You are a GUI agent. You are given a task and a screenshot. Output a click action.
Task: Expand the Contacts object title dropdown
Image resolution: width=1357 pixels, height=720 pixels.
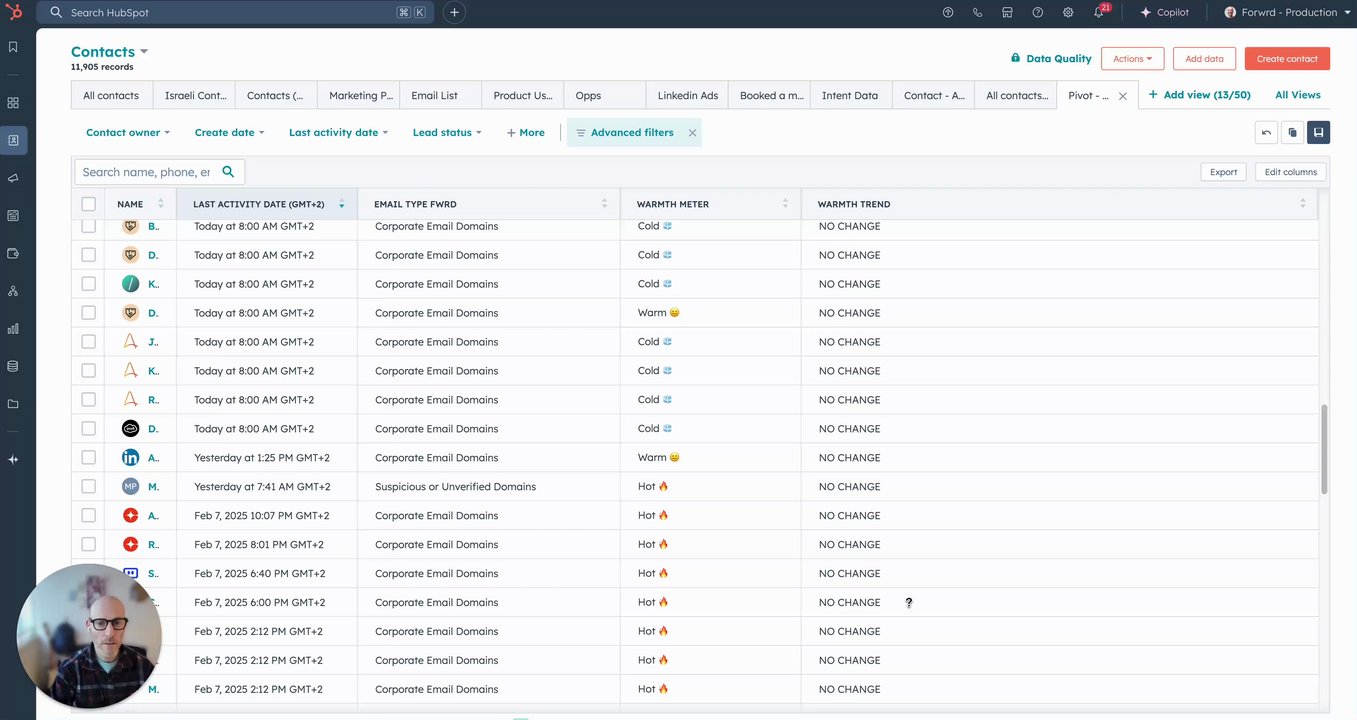click(x=109, y=52)
